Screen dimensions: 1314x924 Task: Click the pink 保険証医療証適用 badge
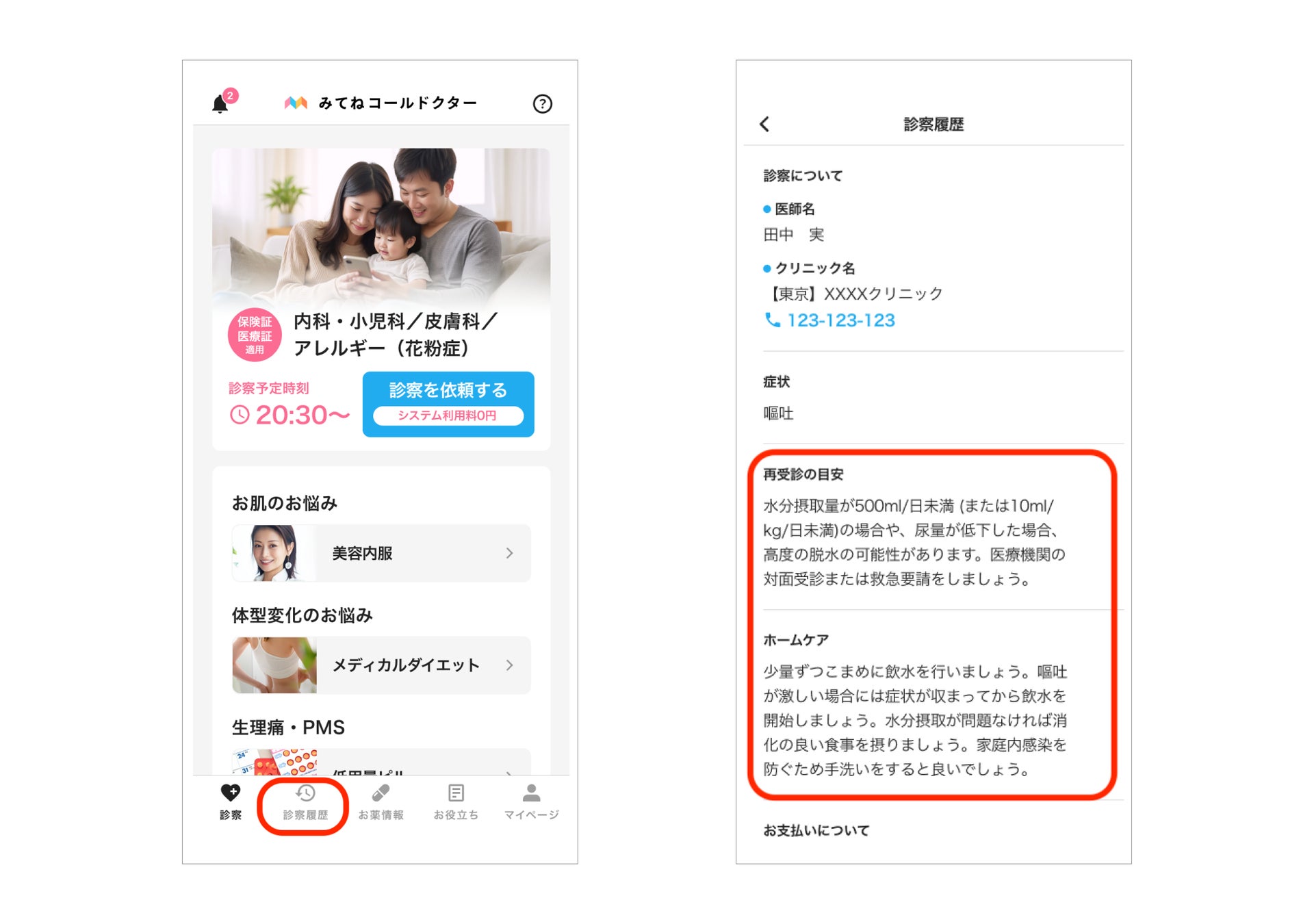(255, 335)
